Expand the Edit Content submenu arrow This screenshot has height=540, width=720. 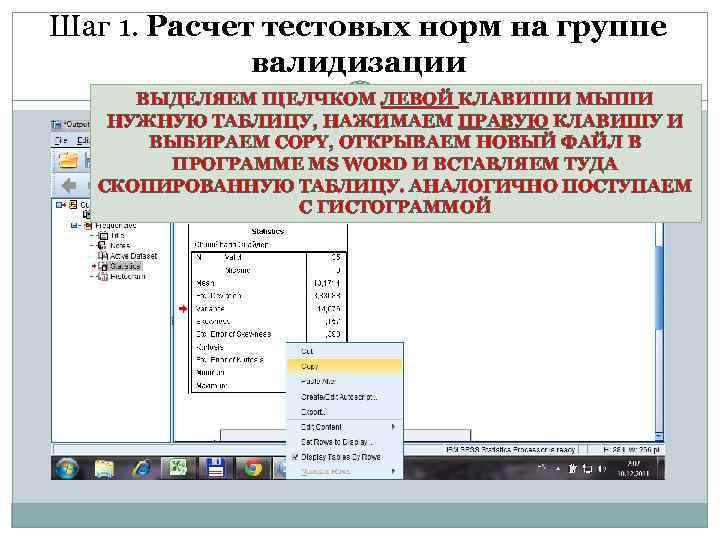click(x=394, y=427)
